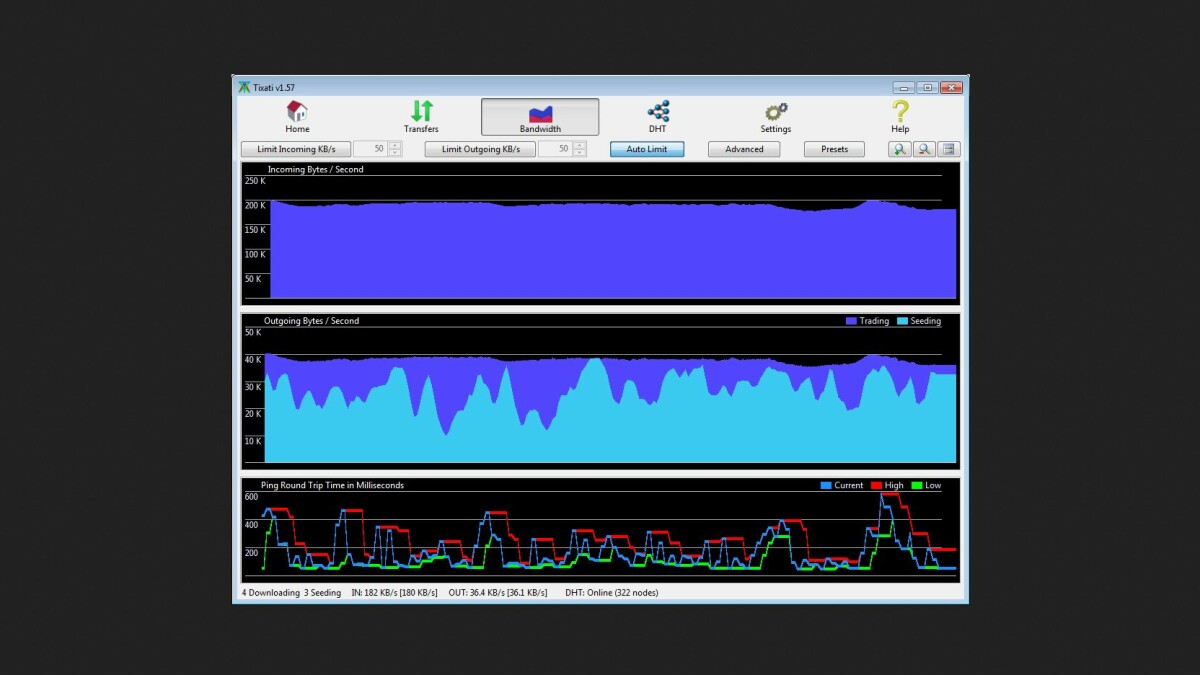This screenshot has height=675, width=1200.
Task: Toggle the Auto Limit button
Action: pos(647,149)
